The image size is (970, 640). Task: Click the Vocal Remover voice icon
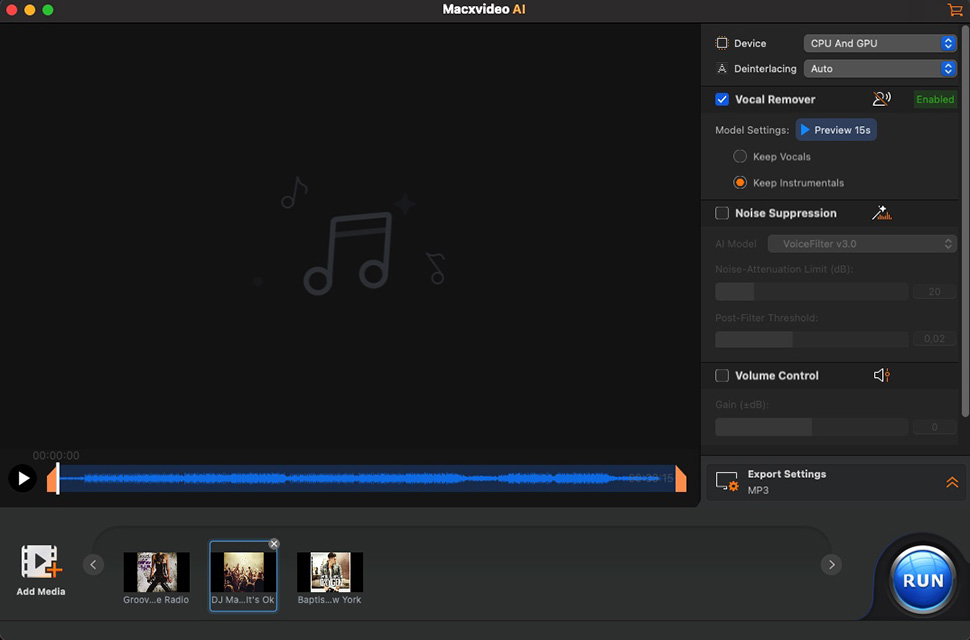[x=882, y=99]
